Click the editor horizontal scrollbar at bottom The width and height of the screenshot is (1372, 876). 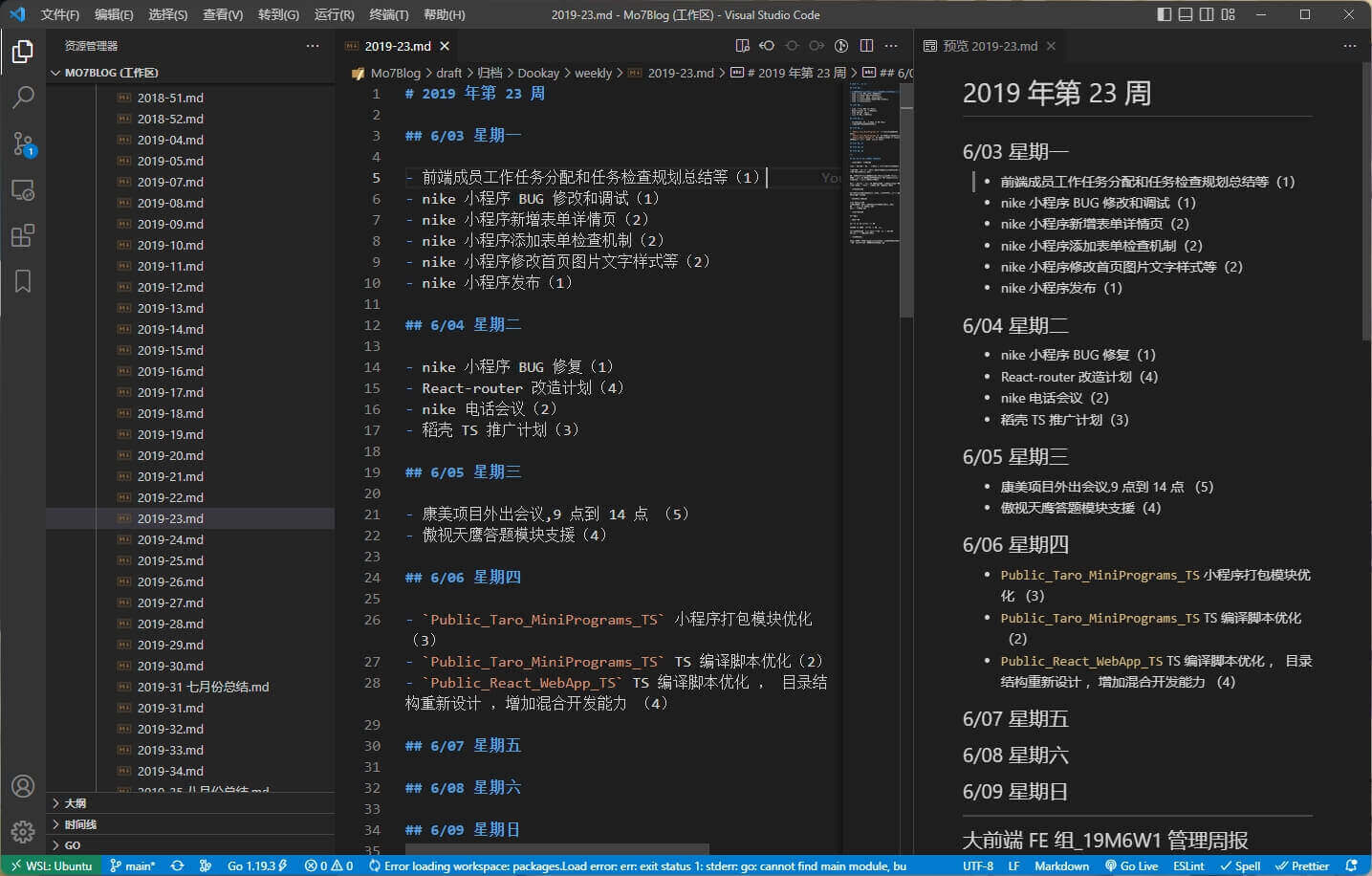tap(556, 849)
